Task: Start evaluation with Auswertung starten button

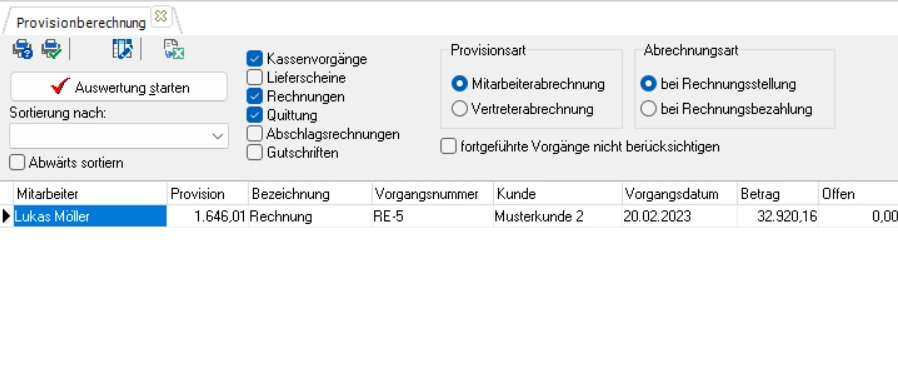Action: coord(119,87)
